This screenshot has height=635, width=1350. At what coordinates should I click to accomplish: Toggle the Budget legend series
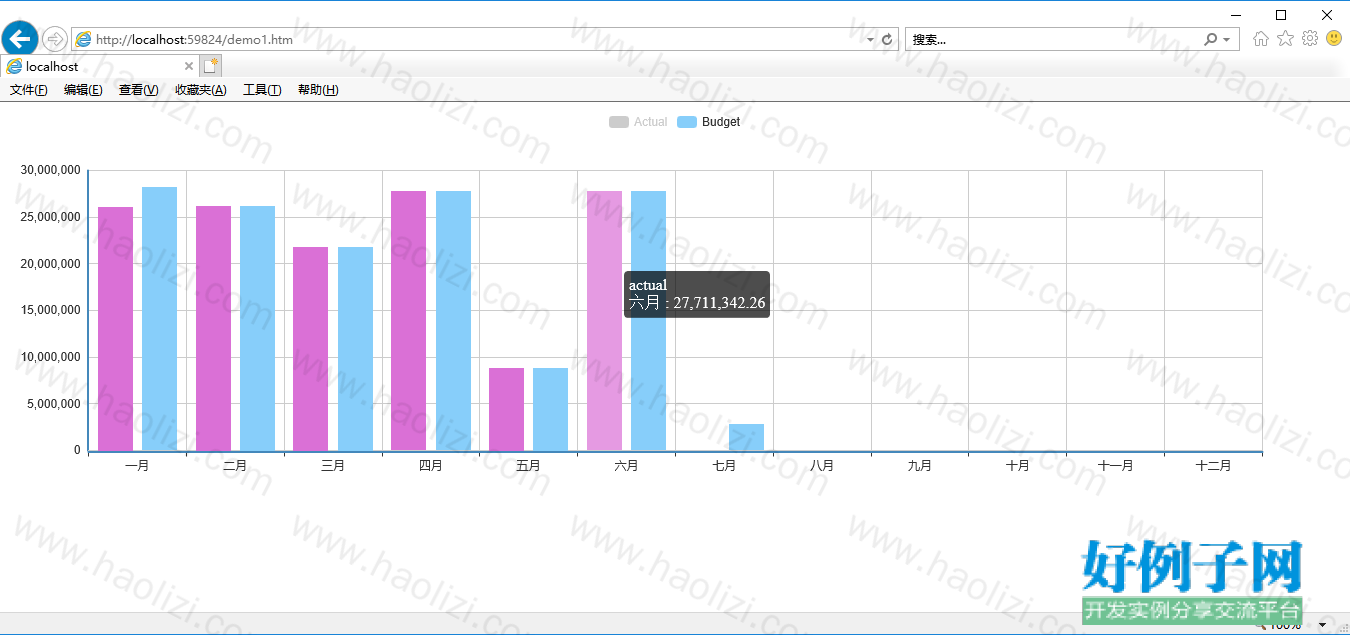[x=709, y=122]
